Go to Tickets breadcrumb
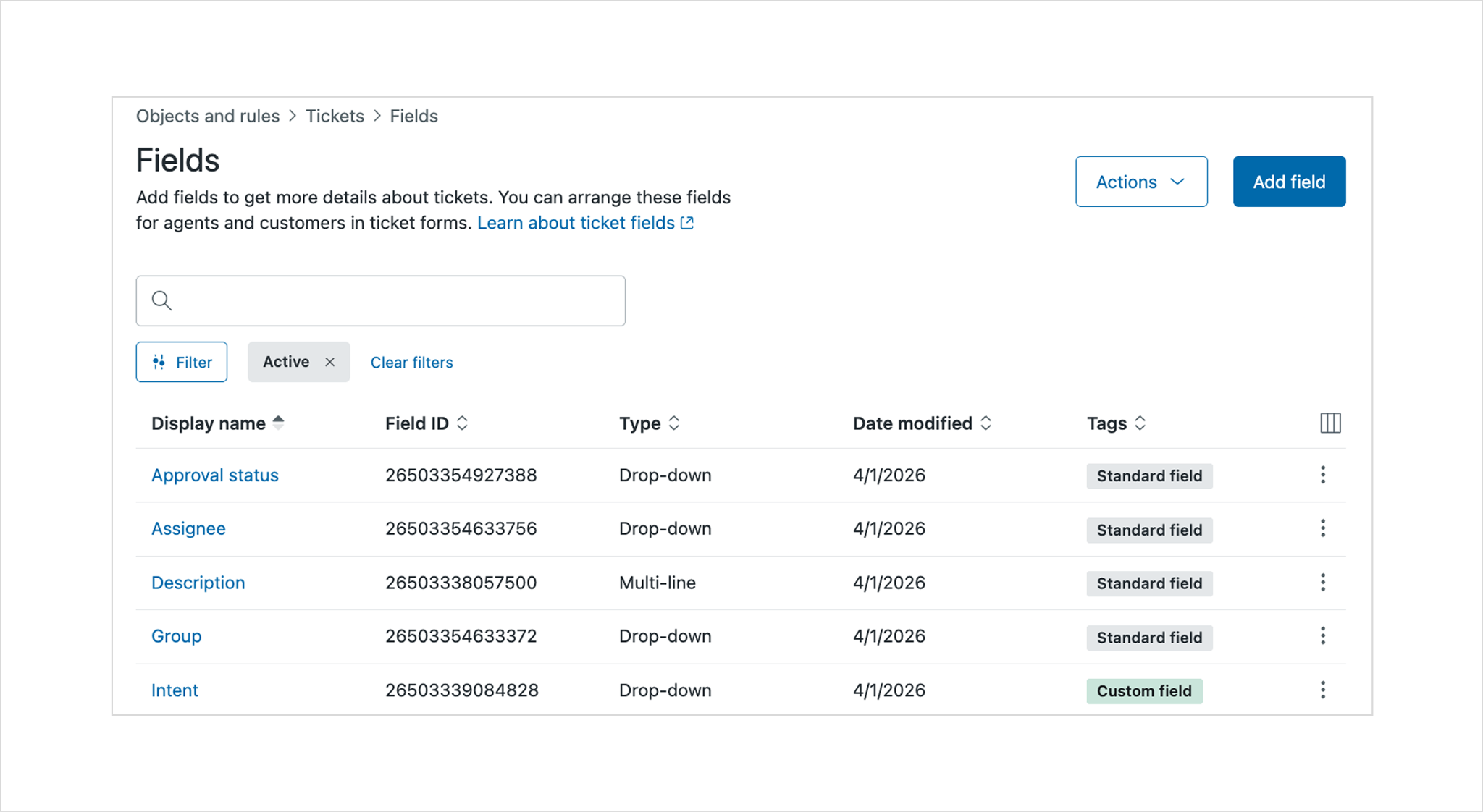This screenshot has height=812, width=1483. tap(335, 117)
